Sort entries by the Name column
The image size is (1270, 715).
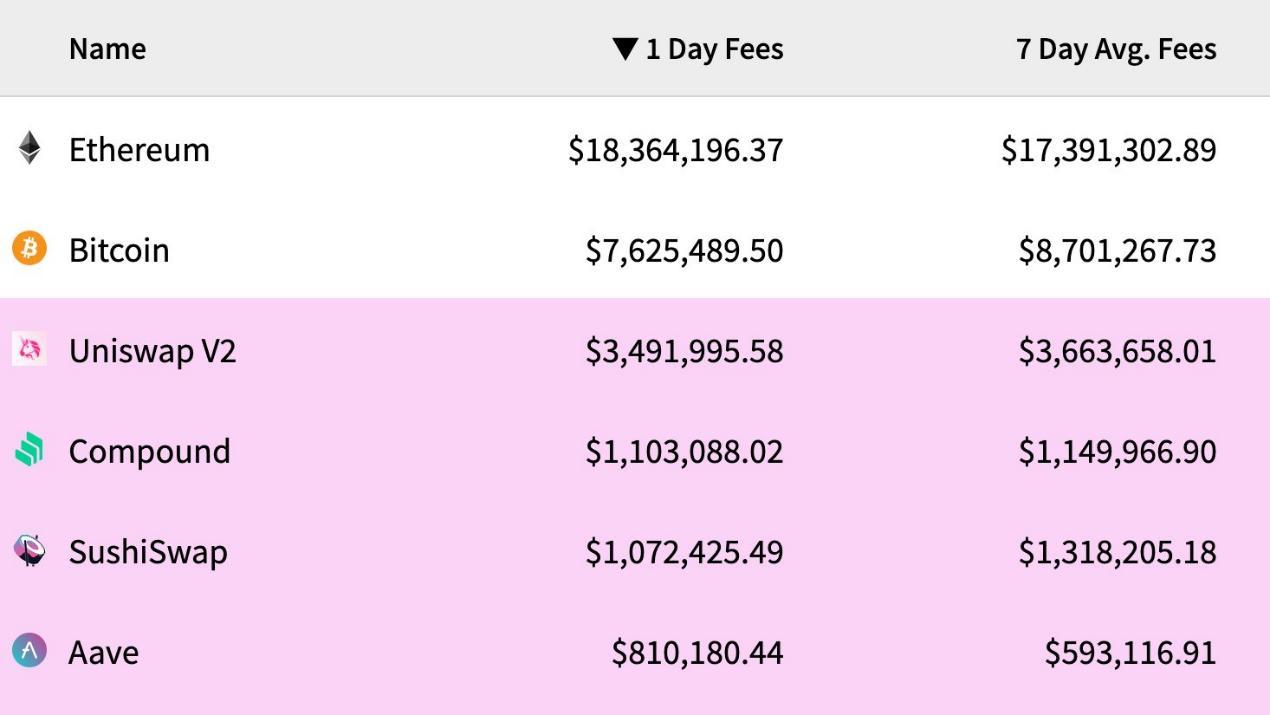click(106, 47)
